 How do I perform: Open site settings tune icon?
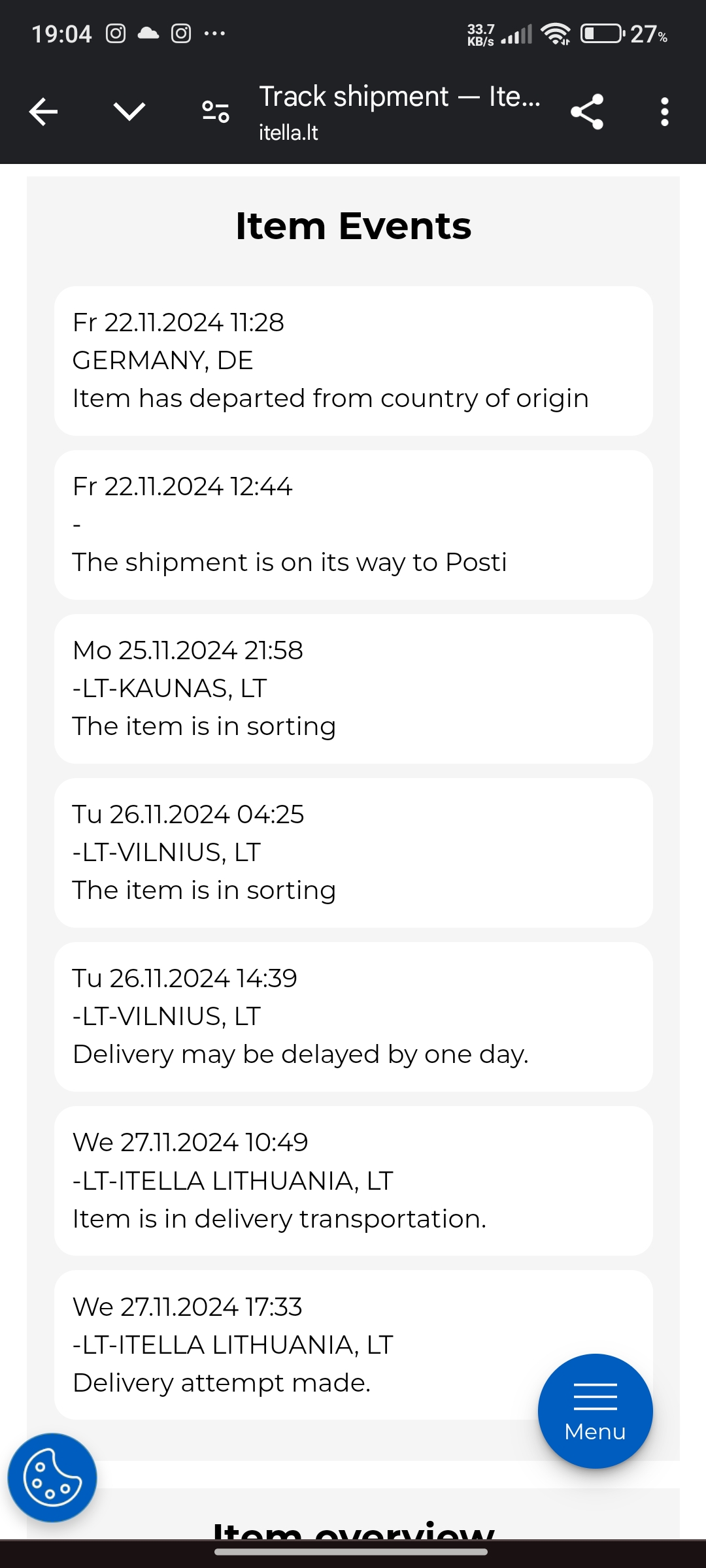point(215,112)
